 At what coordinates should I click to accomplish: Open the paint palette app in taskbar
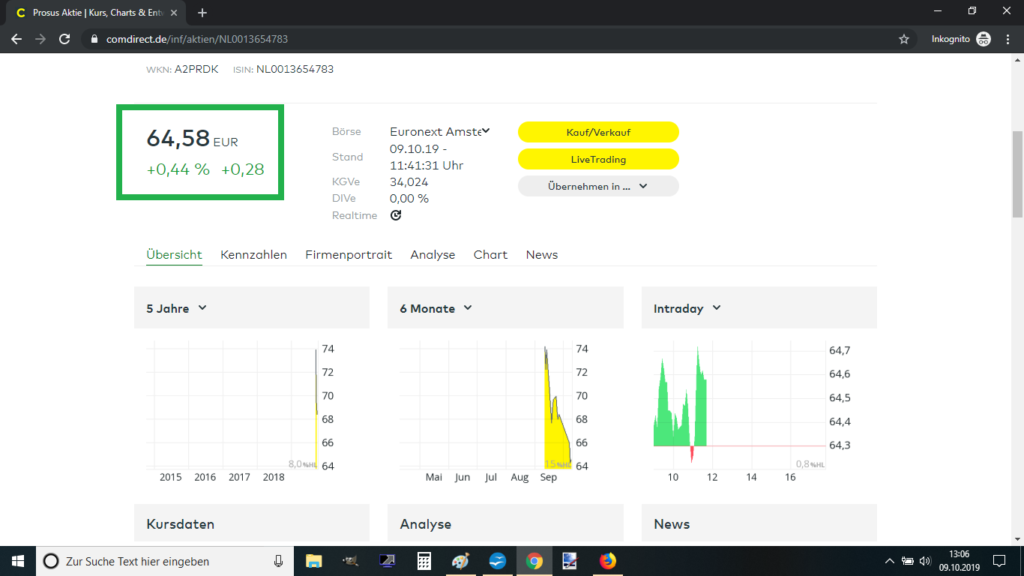pyautogui.click(x=460, y=561)
